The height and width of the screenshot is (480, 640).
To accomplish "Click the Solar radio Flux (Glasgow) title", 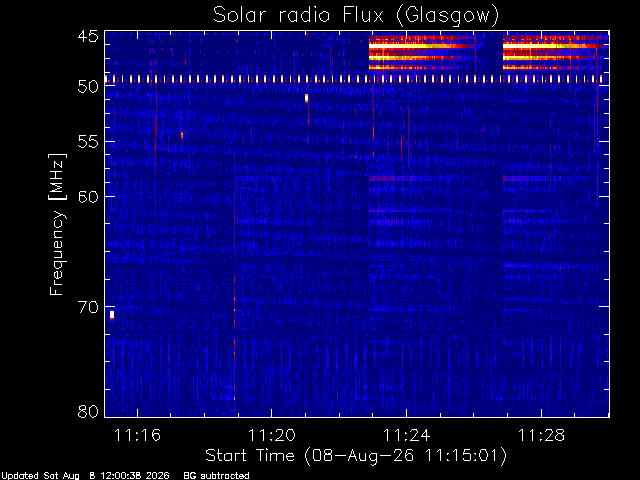I will coord(356,16).
